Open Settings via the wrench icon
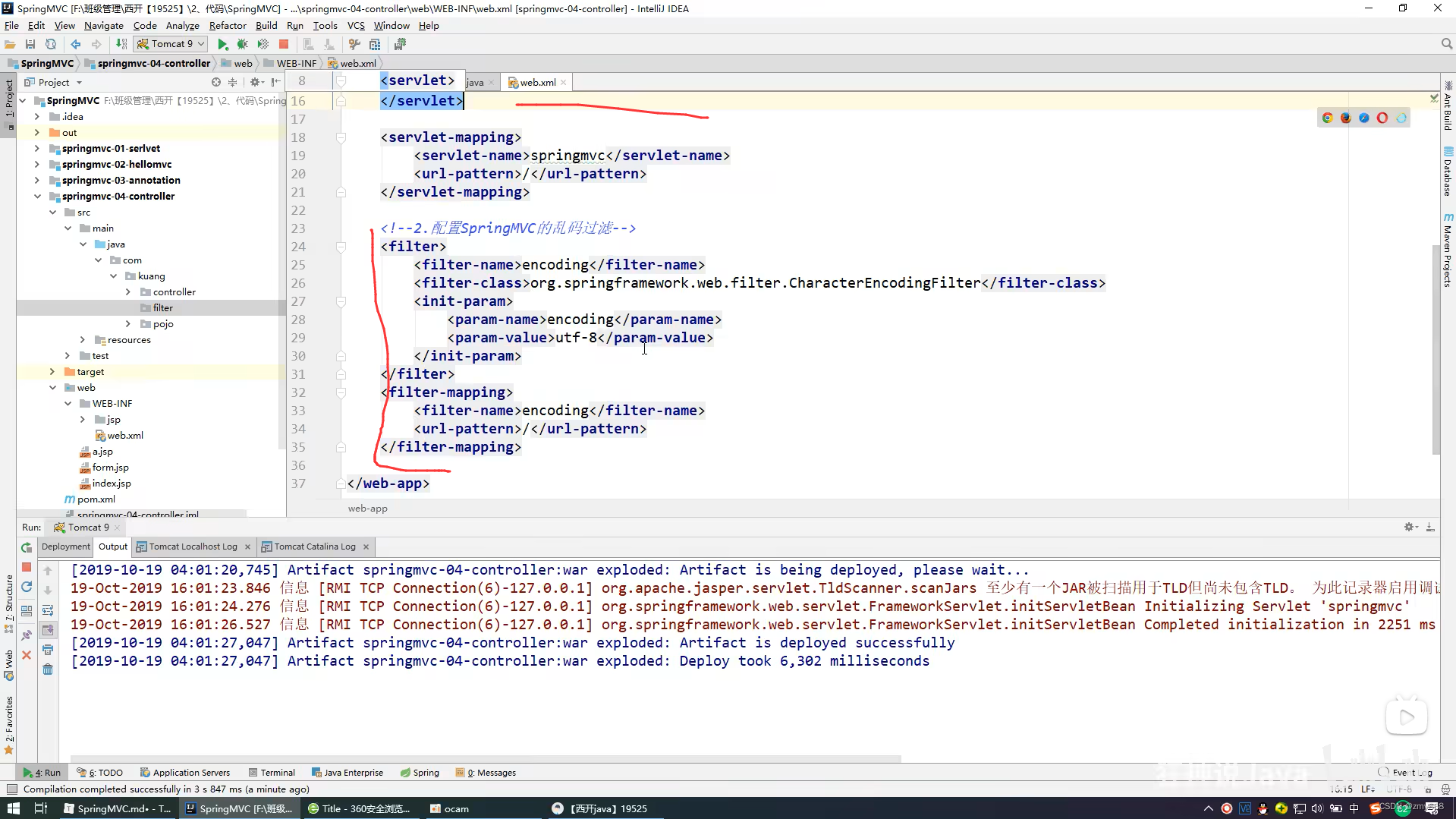Viewport: 1456px width, 819px height. click(354, 44)
